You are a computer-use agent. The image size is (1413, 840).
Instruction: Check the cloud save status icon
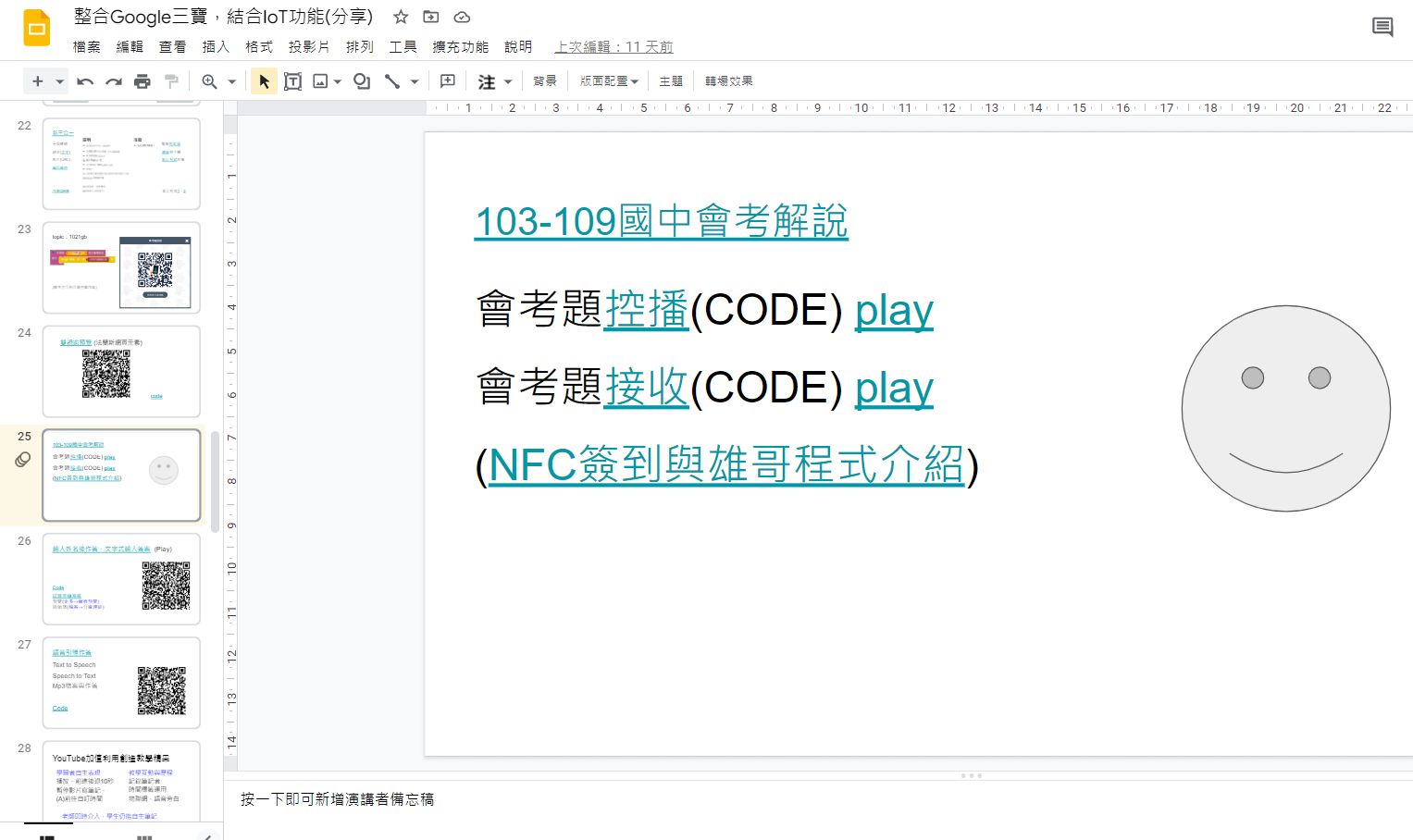[462, 17]
